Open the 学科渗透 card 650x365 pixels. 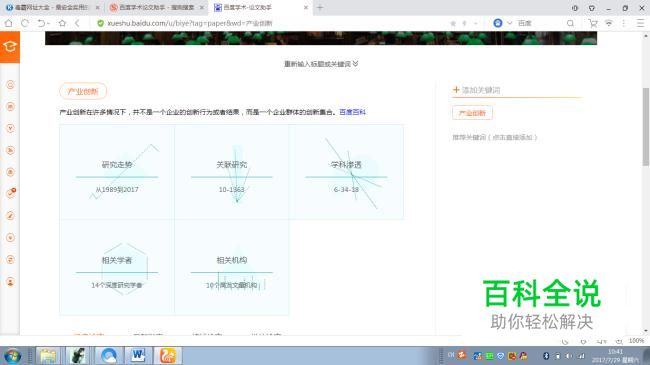pyautogui.click(x=346, y=172)
